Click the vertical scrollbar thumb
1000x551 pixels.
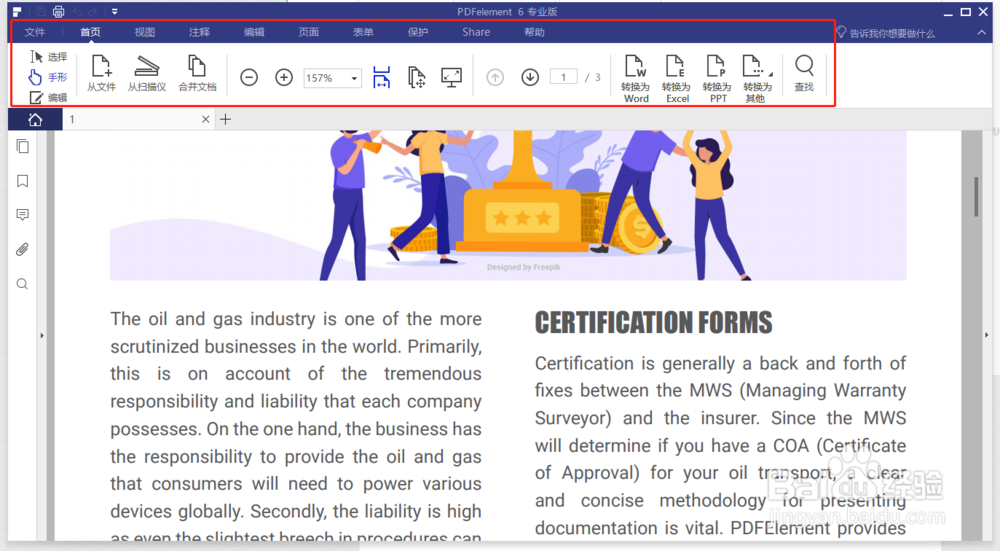click(x=976, y=196)
